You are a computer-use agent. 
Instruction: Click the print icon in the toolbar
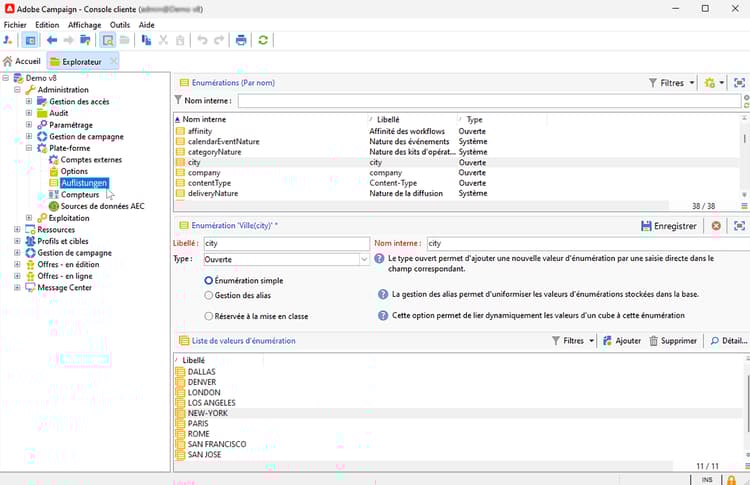click(241, 40)
